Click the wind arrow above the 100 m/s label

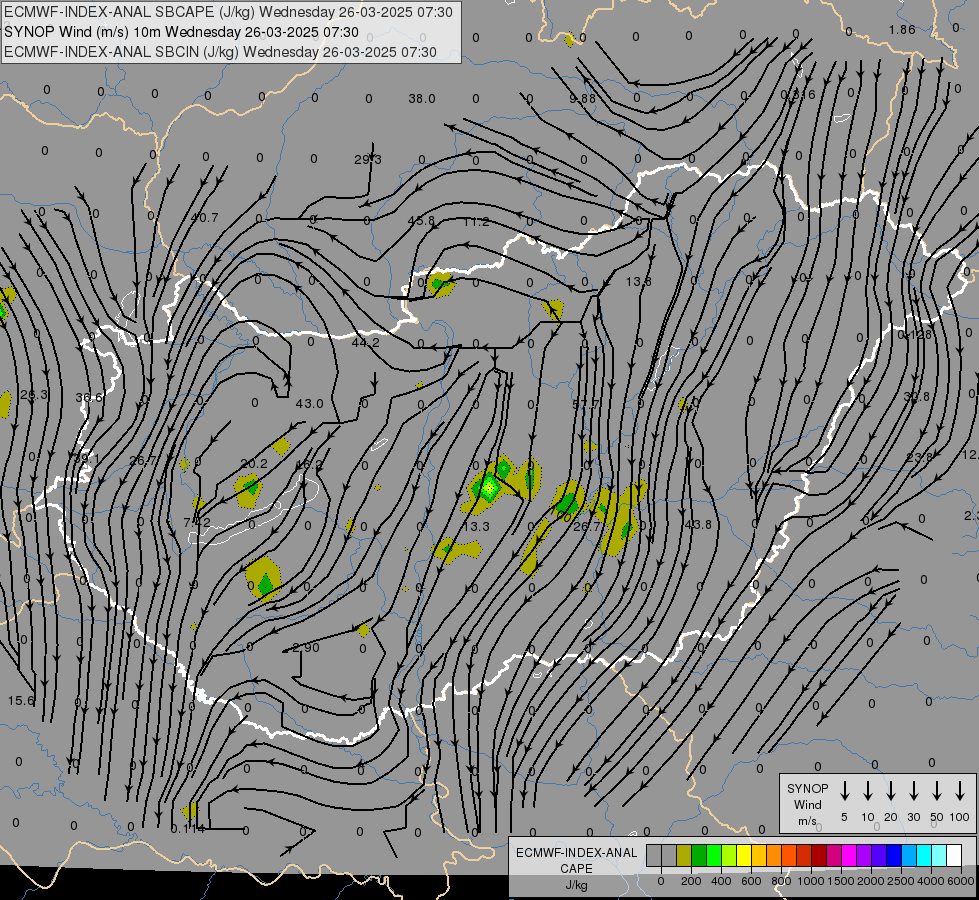click(x=960, y=790)
